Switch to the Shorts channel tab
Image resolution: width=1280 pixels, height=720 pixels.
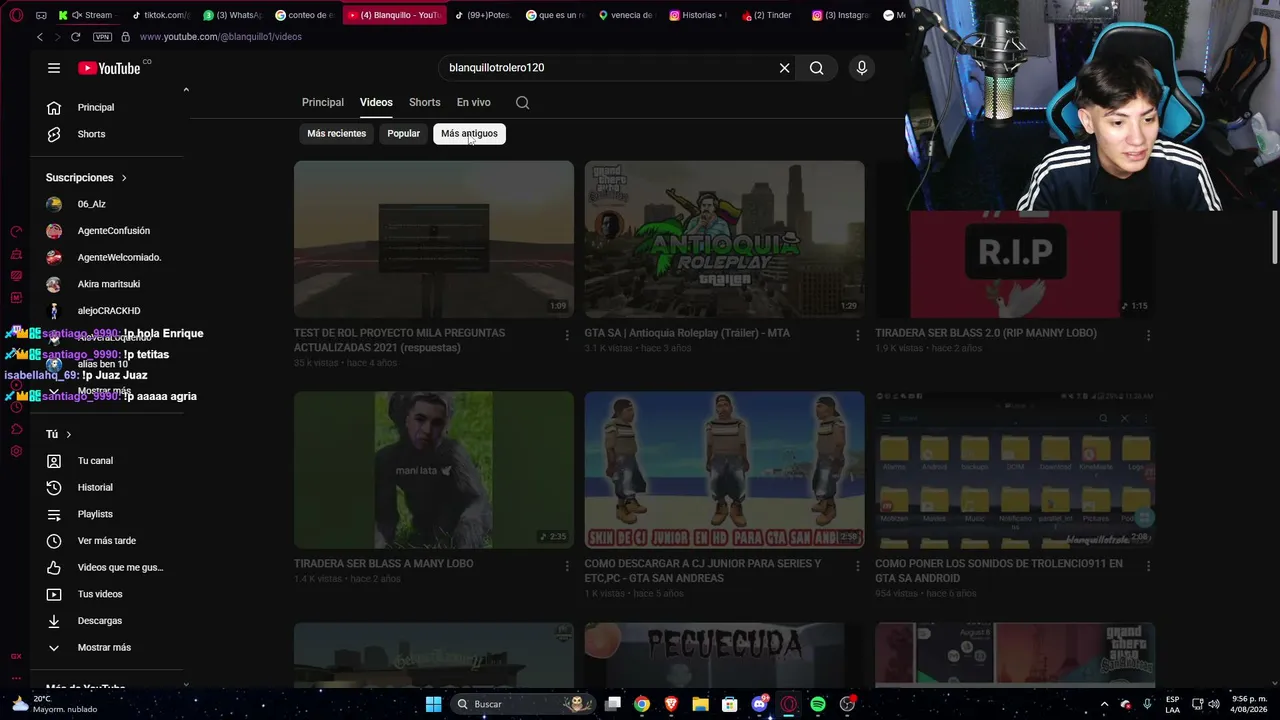point(424,102)
